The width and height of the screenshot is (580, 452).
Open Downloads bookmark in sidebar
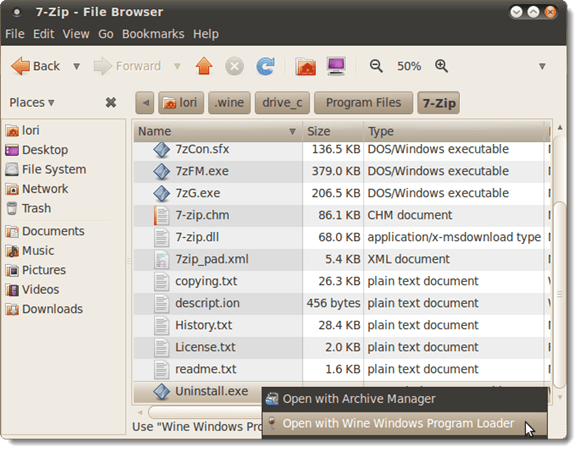coord(44,310)
